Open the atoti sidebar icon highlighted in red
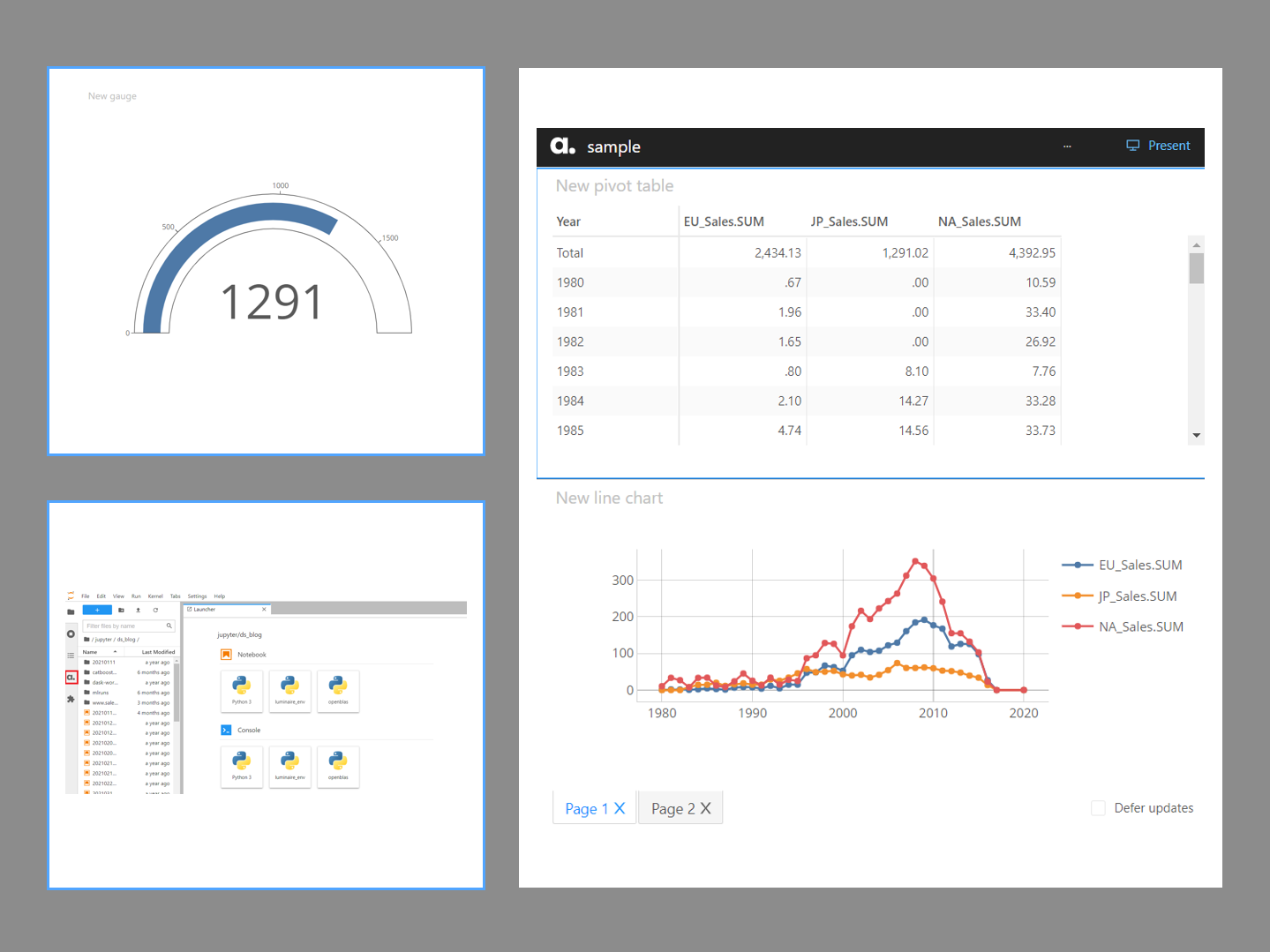The image size is (1270, 952). [71, 678]
